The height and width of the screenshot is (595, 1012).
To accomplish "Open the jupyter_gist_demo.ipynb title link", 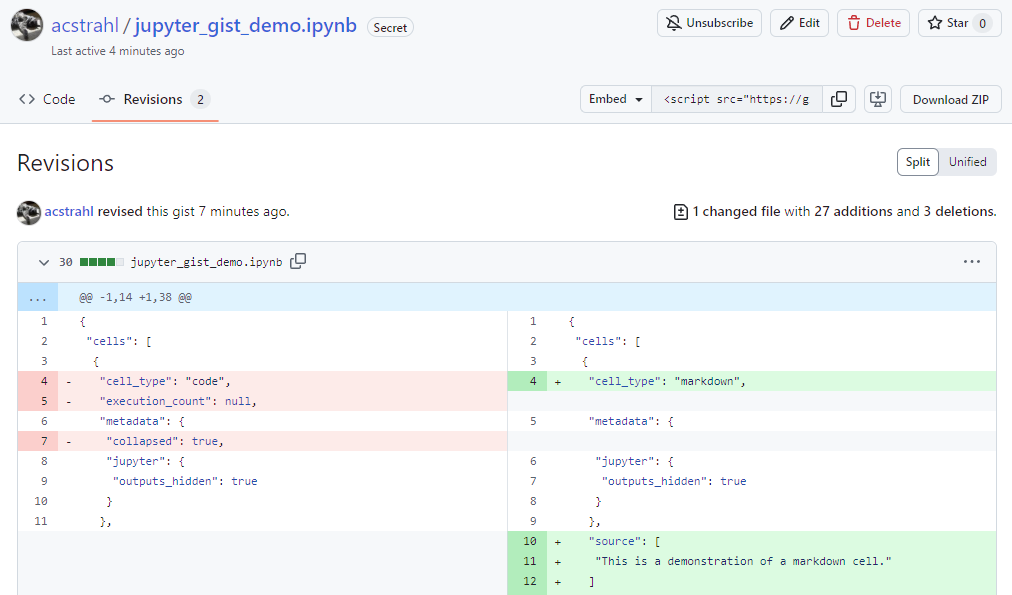I will [x=245, y=26].
